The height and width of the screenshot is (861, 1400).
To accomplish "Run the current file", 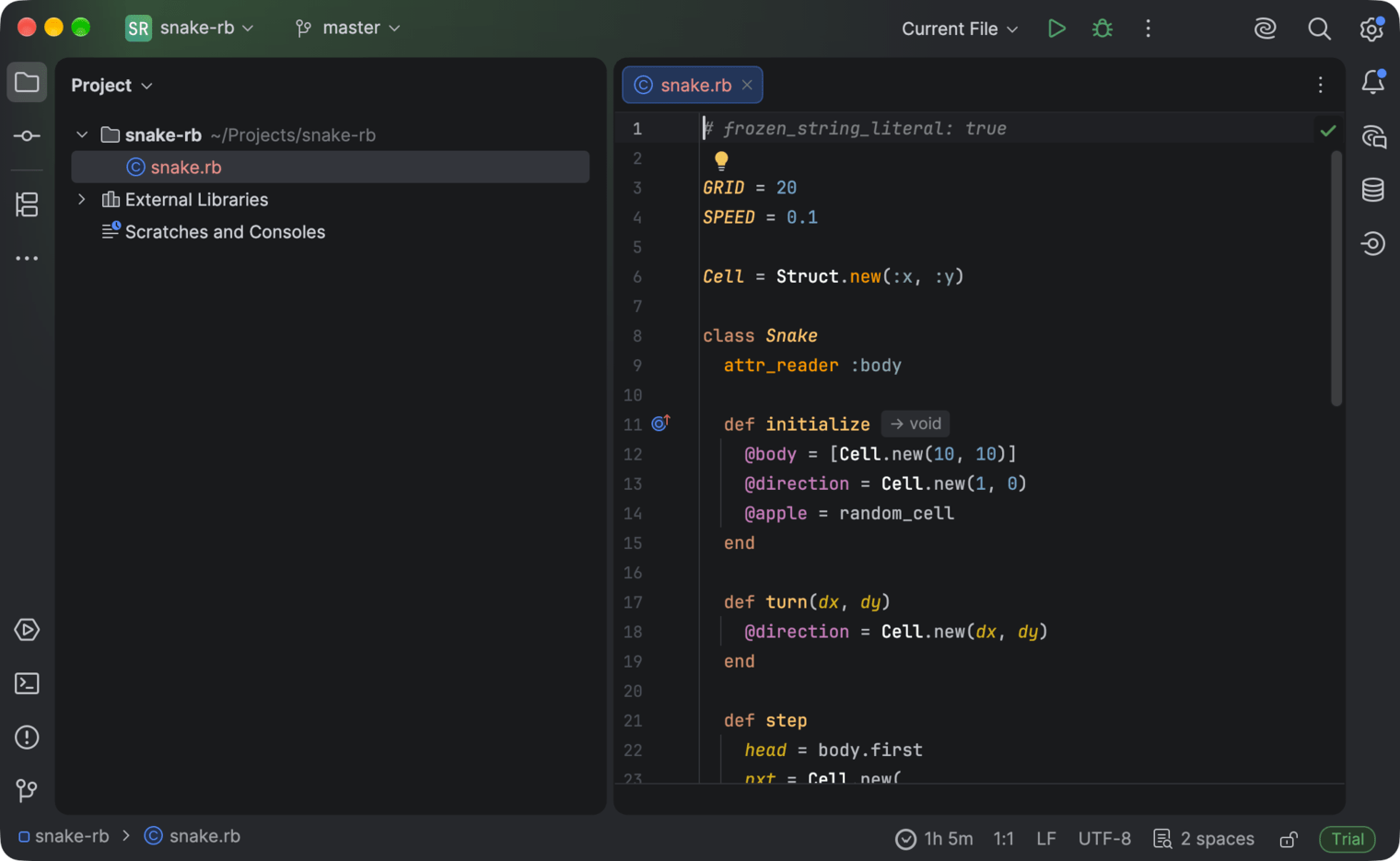I will (1056, 29).
